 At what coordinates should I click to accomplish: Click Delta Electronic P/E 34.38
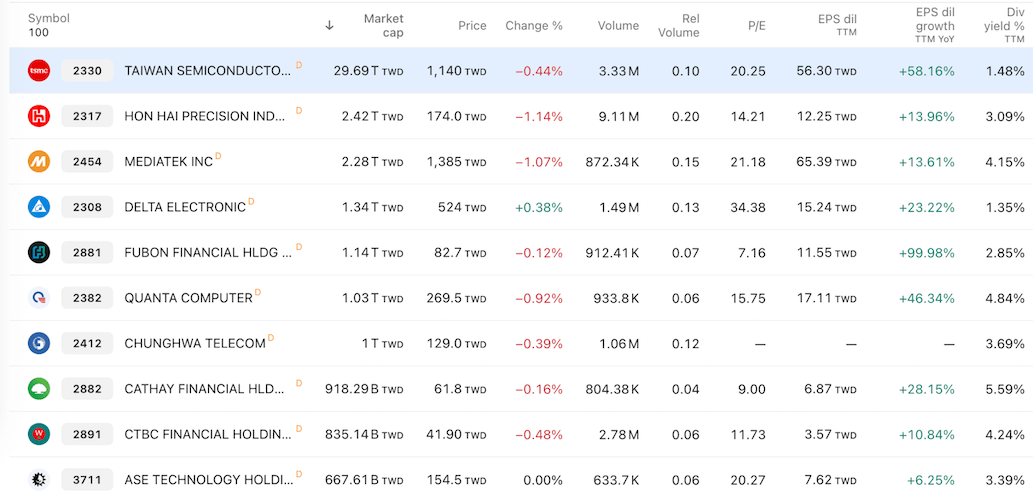click(748, 207)
